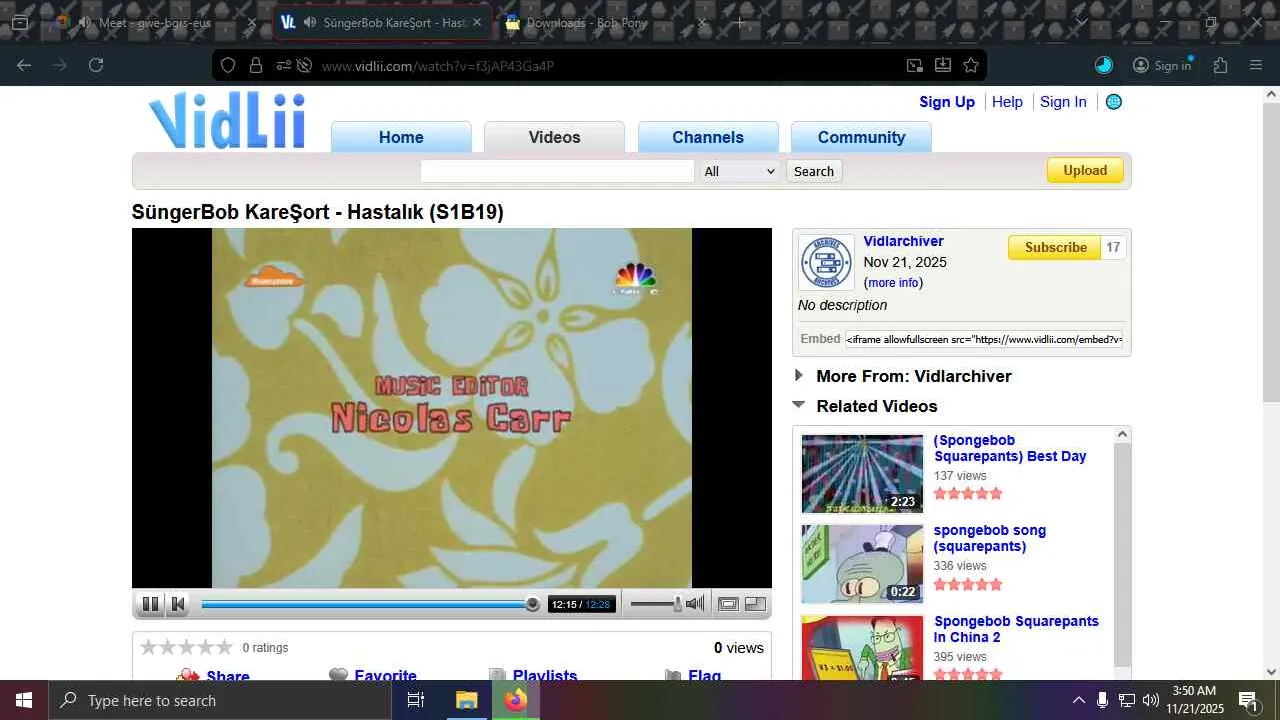Image resolution: width=1280 pixels, height=720 pixels.
Task: Open the Vidlarchiver channel avatar
Action: coord(826,262)
